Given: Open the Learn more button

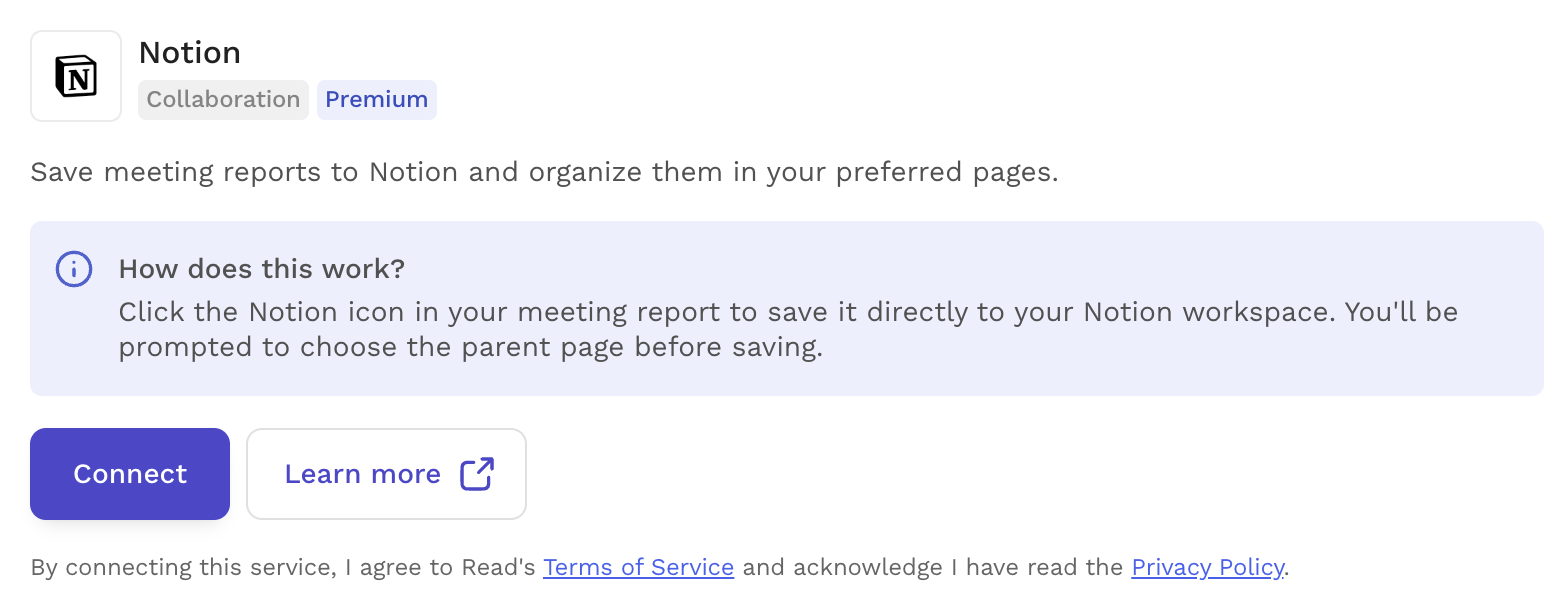Looking at the screenshot, I should click(386, 474).
